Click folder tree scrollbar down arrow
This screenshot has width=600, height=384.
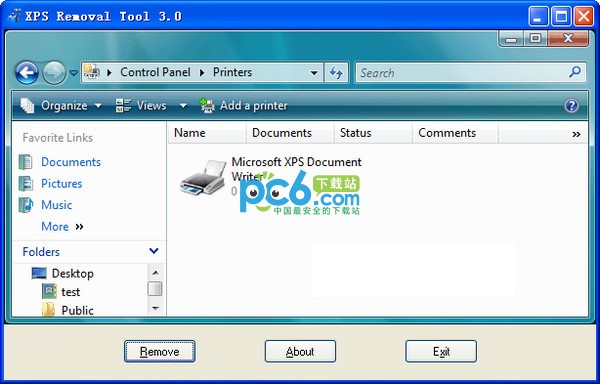[155, 308]
